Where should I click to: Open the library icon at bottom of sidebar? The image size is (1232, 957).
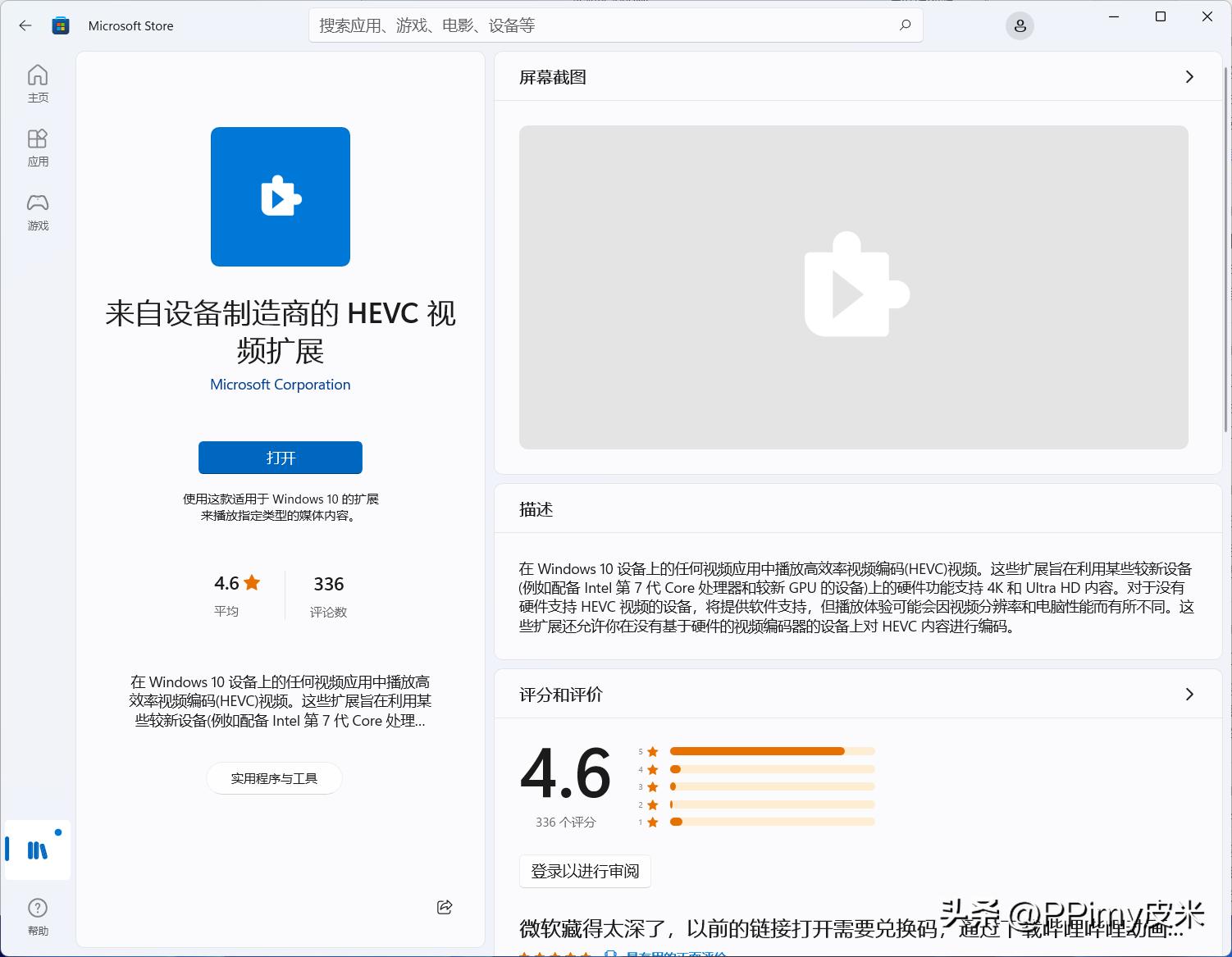[x=38, y=850]
